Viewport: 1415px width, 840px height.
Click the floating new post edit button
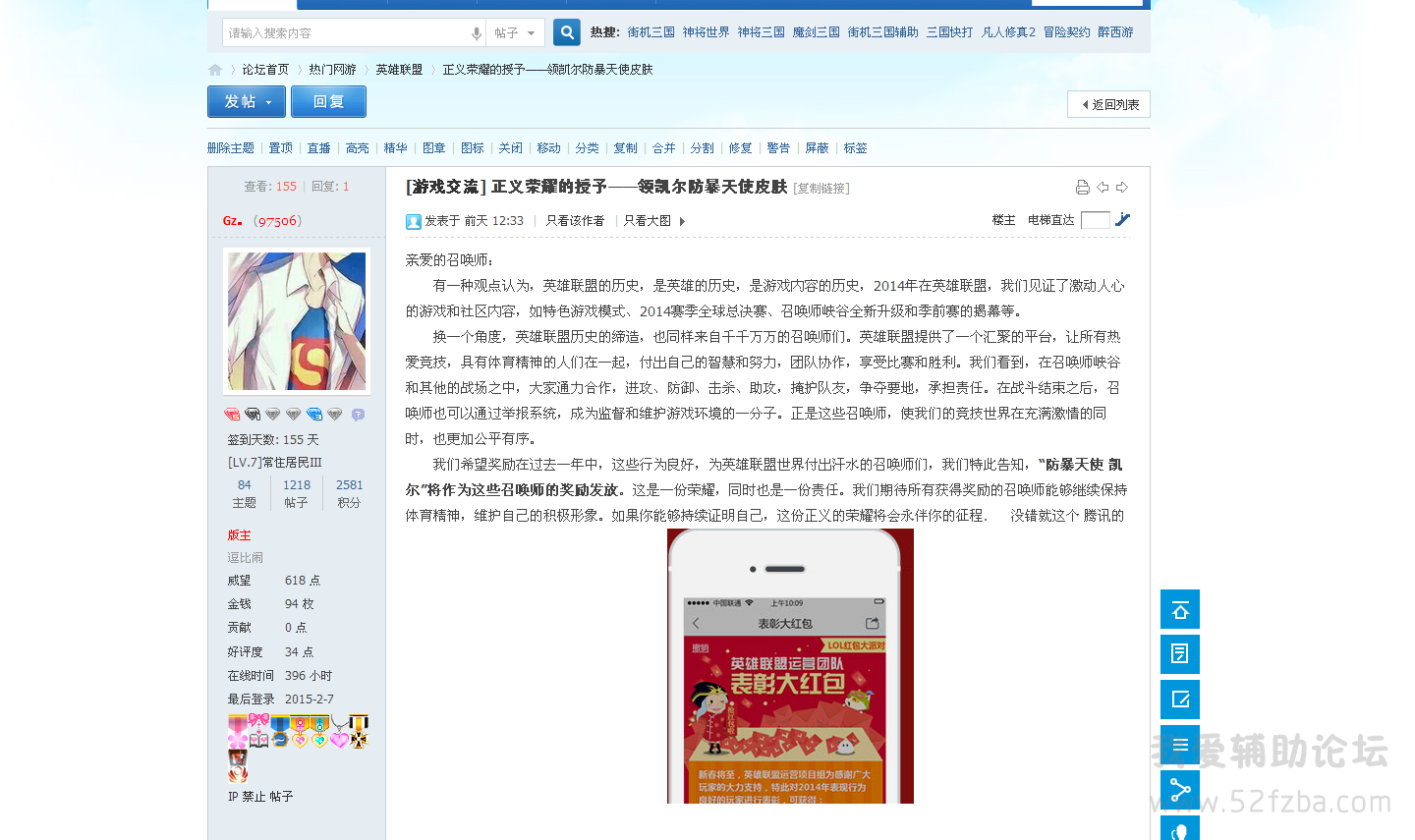[x=1180, y=700]
